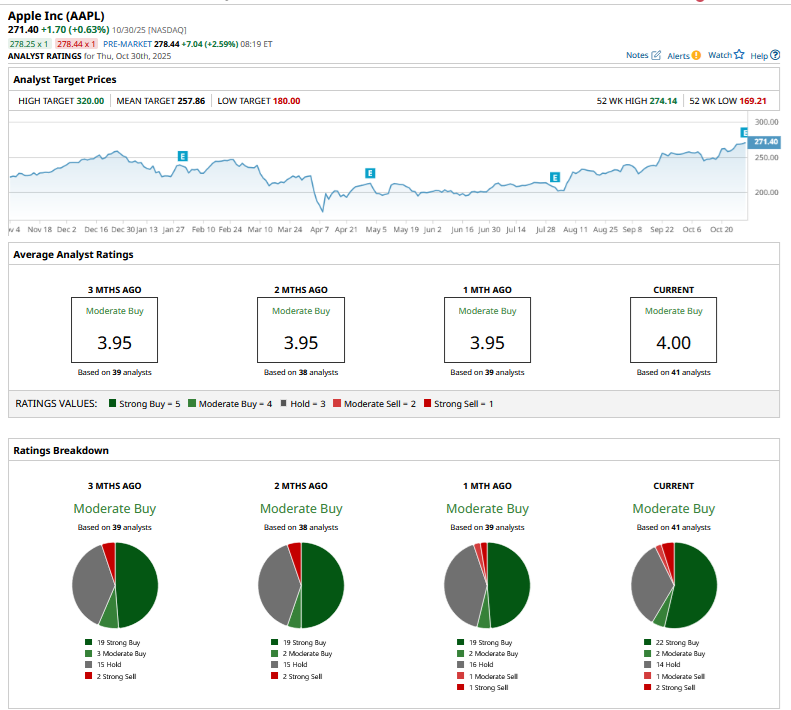This screenshot has height=710, width=791.
Task: Click the Notes pencil-edit icon
Action: pos(656,56)
